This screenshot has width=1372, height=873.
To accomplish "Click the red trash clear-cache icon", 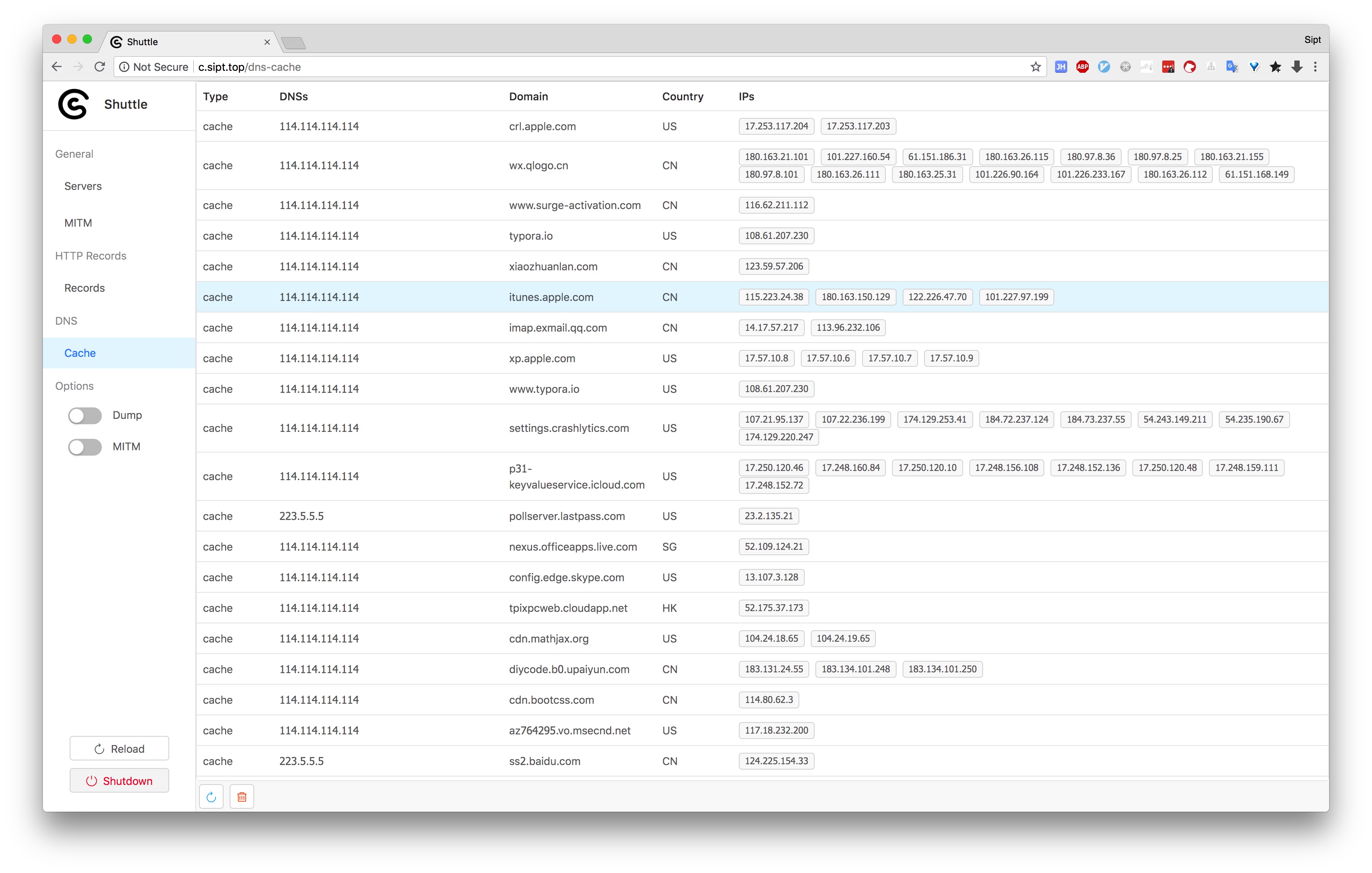I will (x=242, y=797).
